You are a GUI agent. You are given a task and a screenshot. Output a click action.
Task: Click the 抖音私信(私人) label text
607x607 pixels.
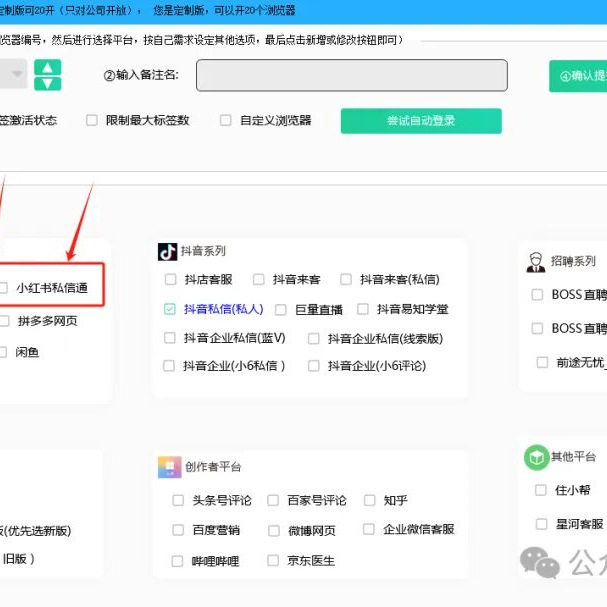pyautogui.click(x=224, y=309)
